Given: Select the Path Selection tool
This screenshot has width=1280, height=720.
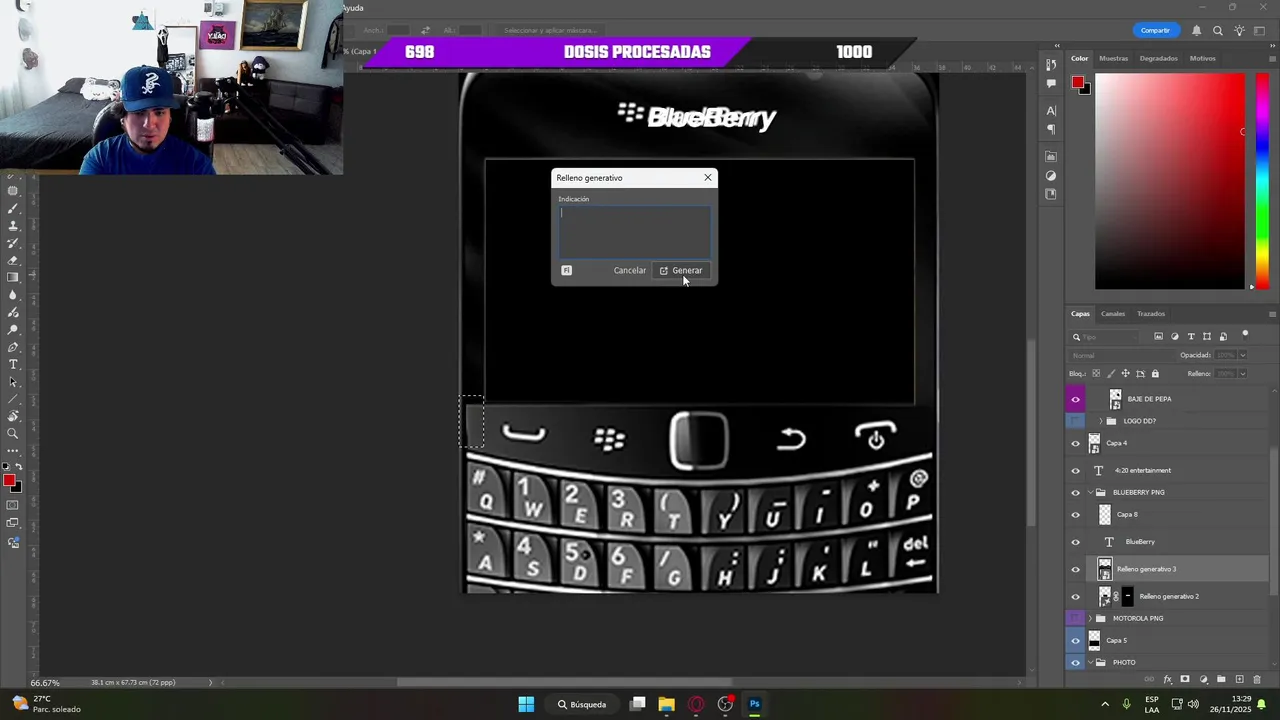Looking at the screenshot, I should pyautogui.click(x=13, y=382).
